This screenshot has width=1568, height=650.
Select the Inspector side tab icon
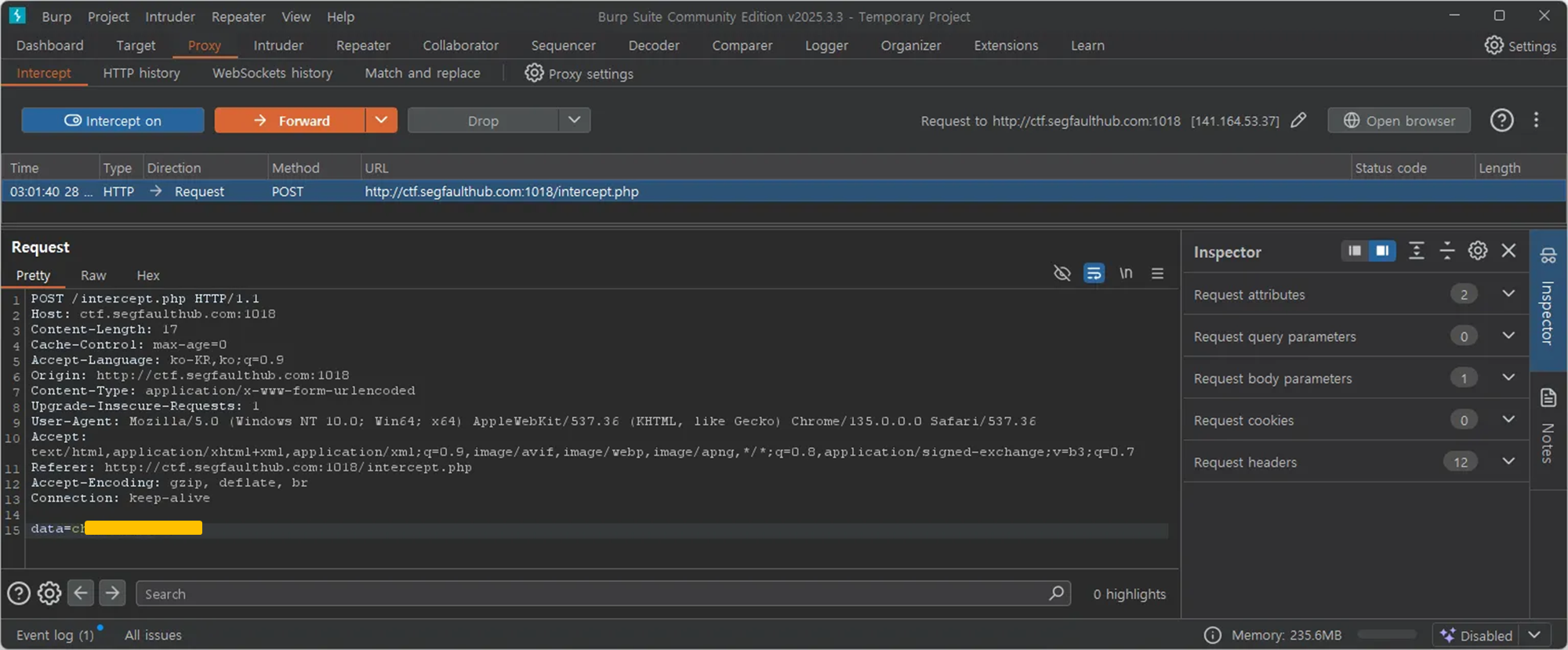click(x=1548, y=256)
